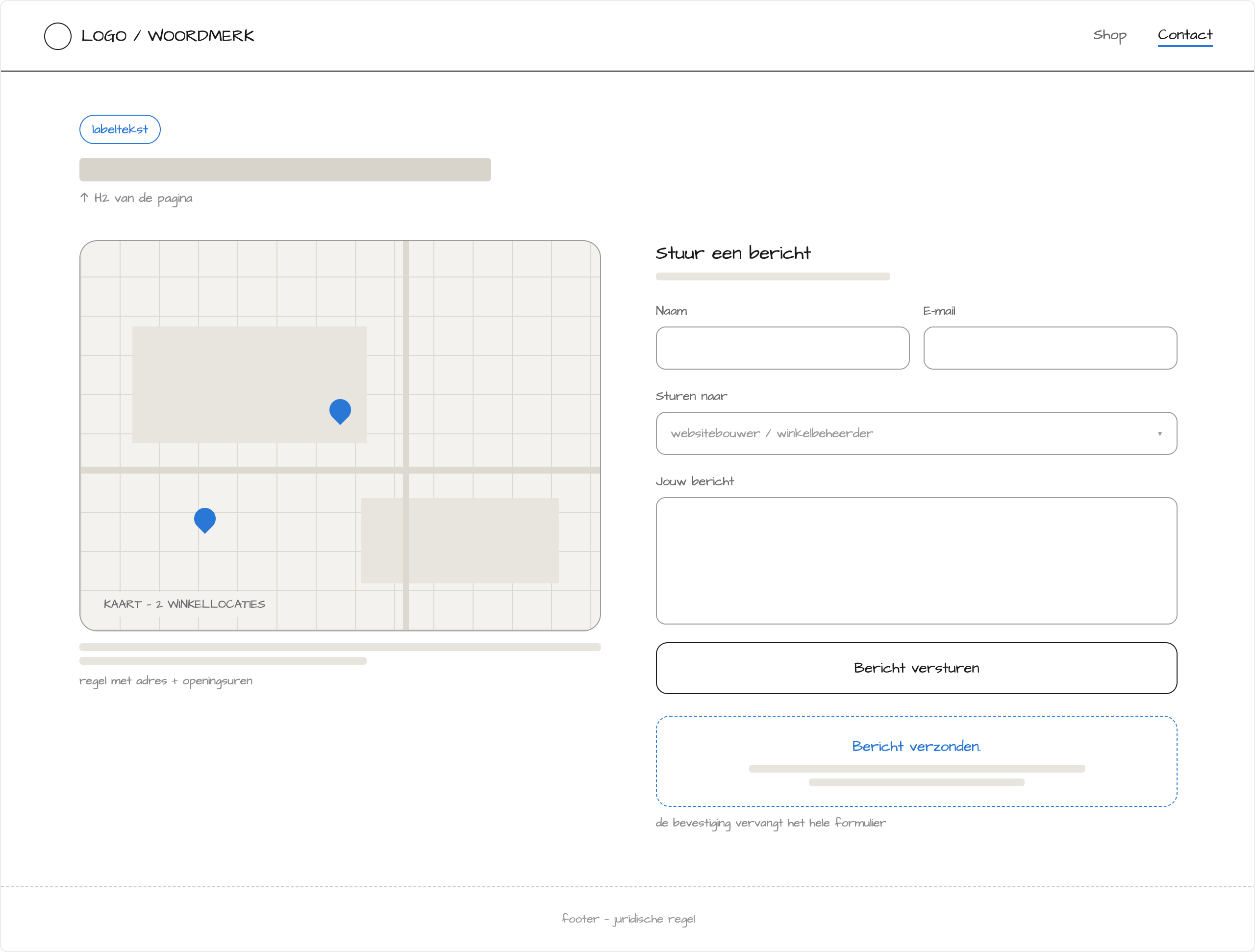Open the Shop nav item

(1110, 35)
